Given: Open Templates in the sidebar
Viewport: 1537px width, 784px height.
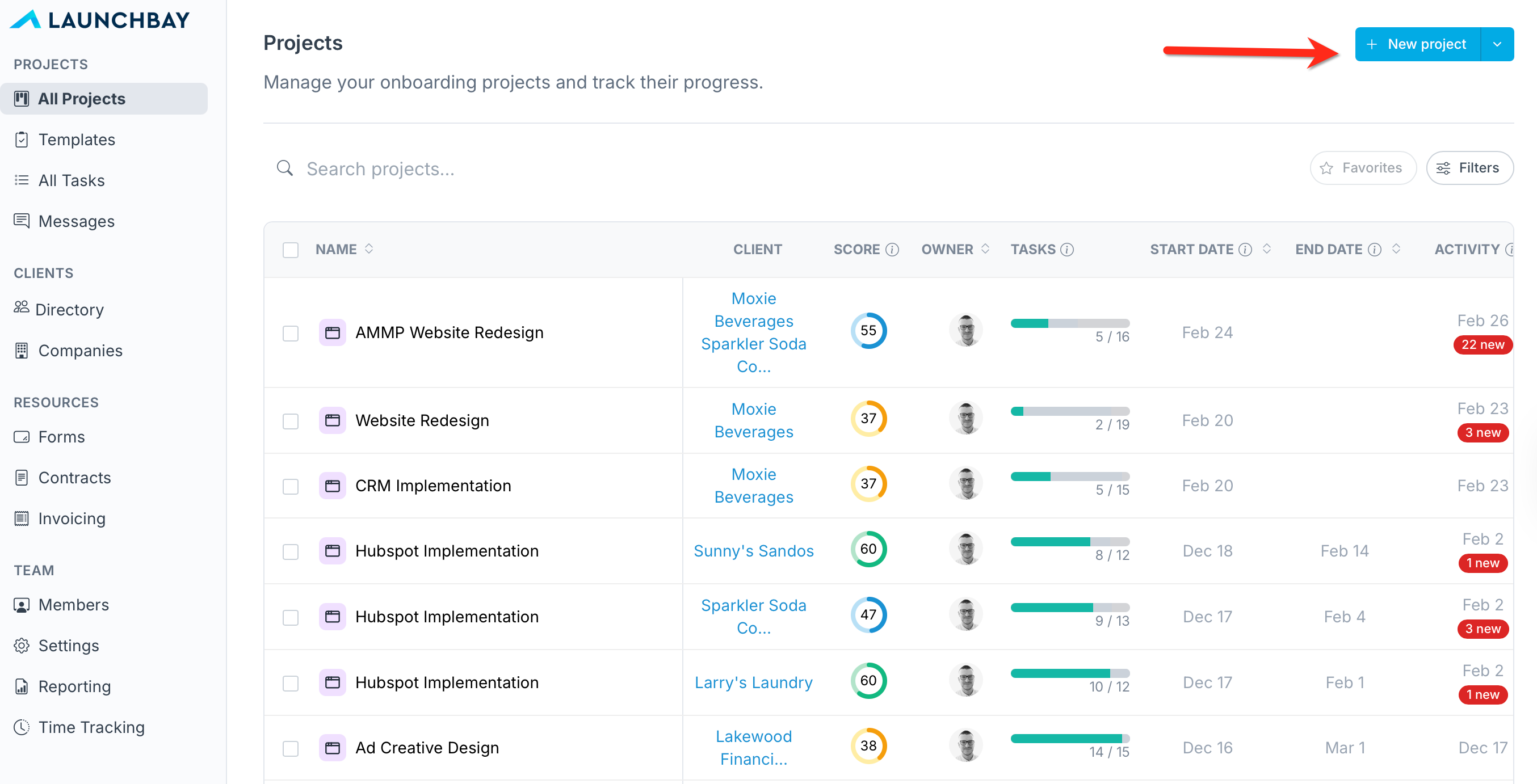Looking at the screenshot, I should point(77,140).
